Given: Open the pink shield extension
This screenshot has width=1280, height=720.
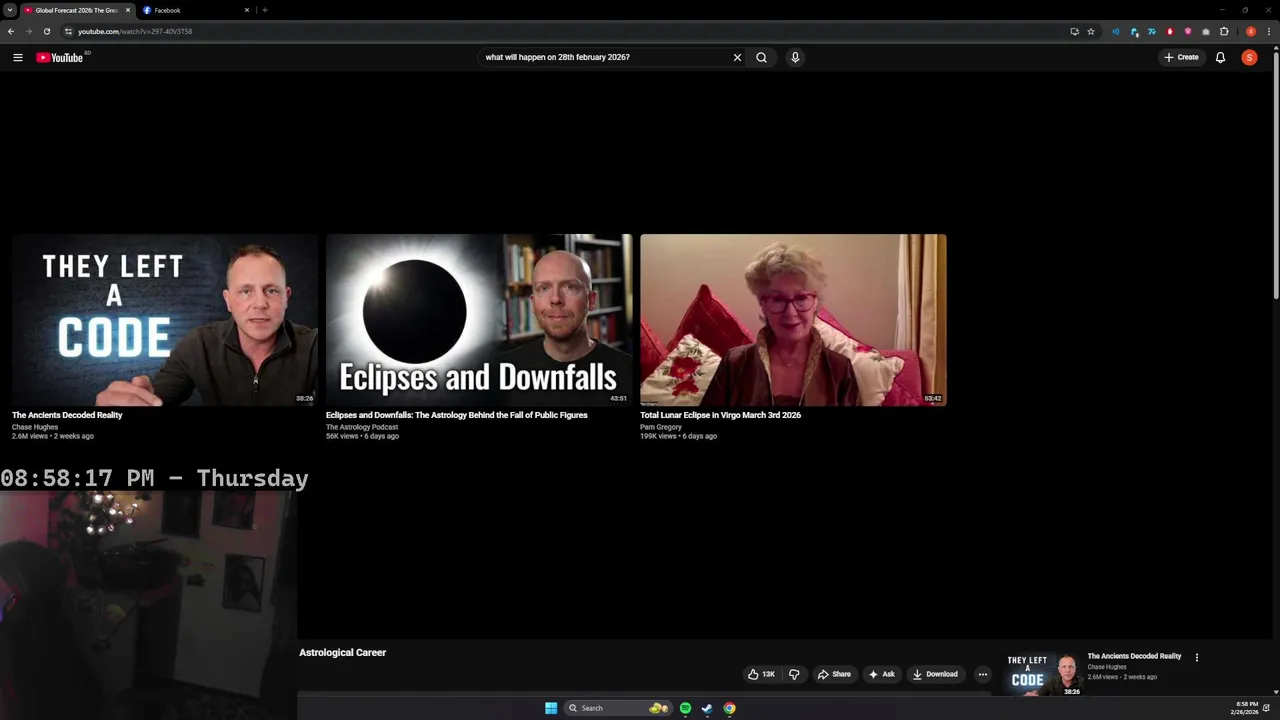Looking at the screenshot, I should coord(1188,31).
